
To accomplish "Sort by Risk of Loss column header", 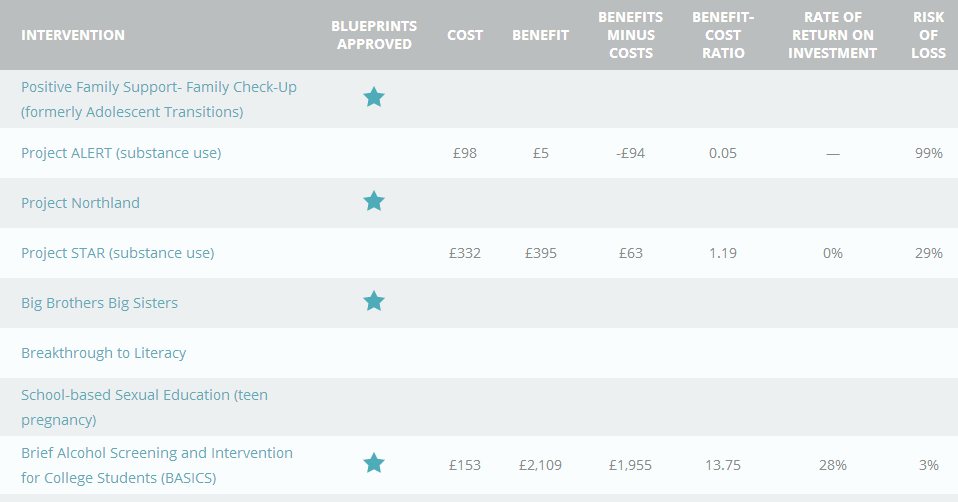I will pyautogui.click(x=929, y=35).
